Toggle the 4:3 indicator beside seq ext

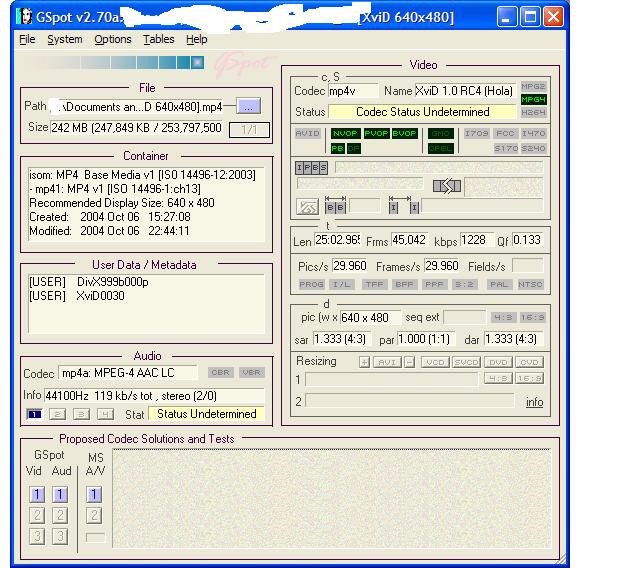(503, 317)
